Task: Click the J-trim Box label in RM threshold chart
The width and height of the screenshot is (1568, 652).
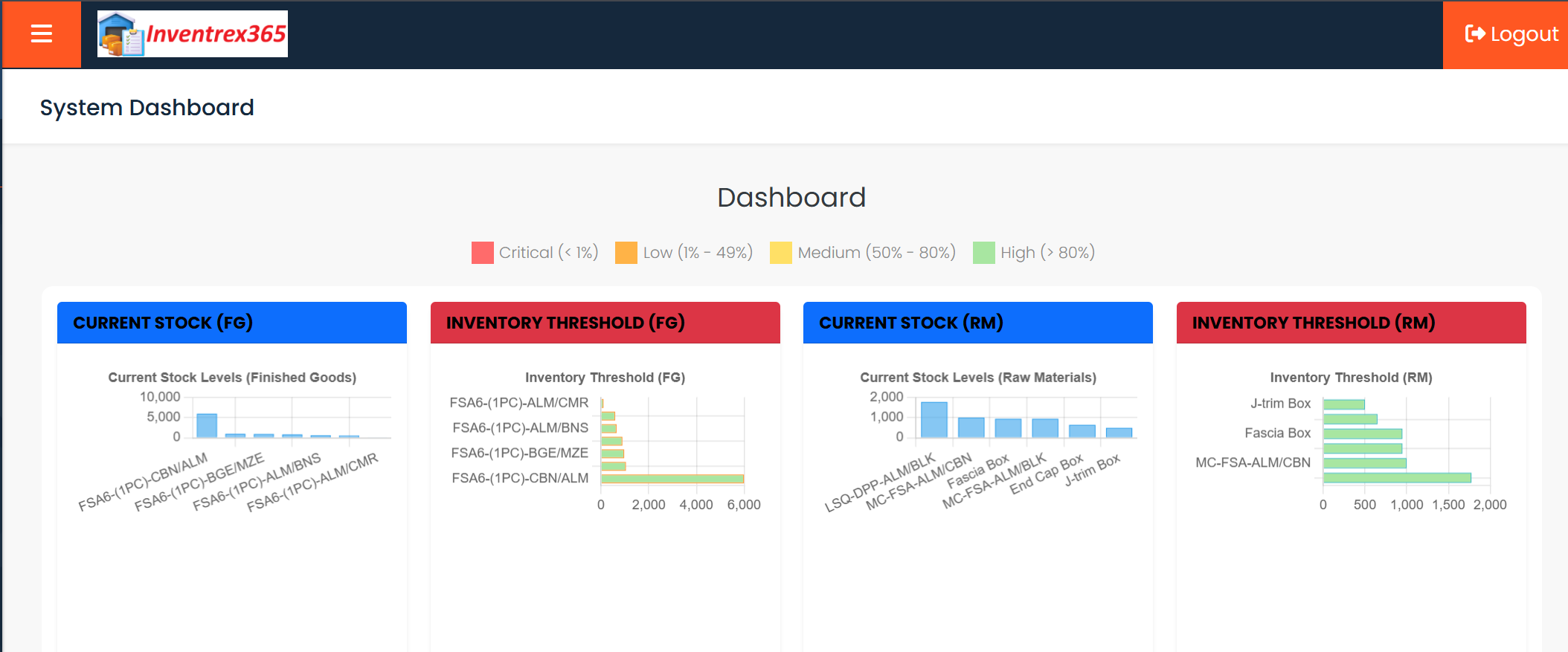Action: 1281,404
